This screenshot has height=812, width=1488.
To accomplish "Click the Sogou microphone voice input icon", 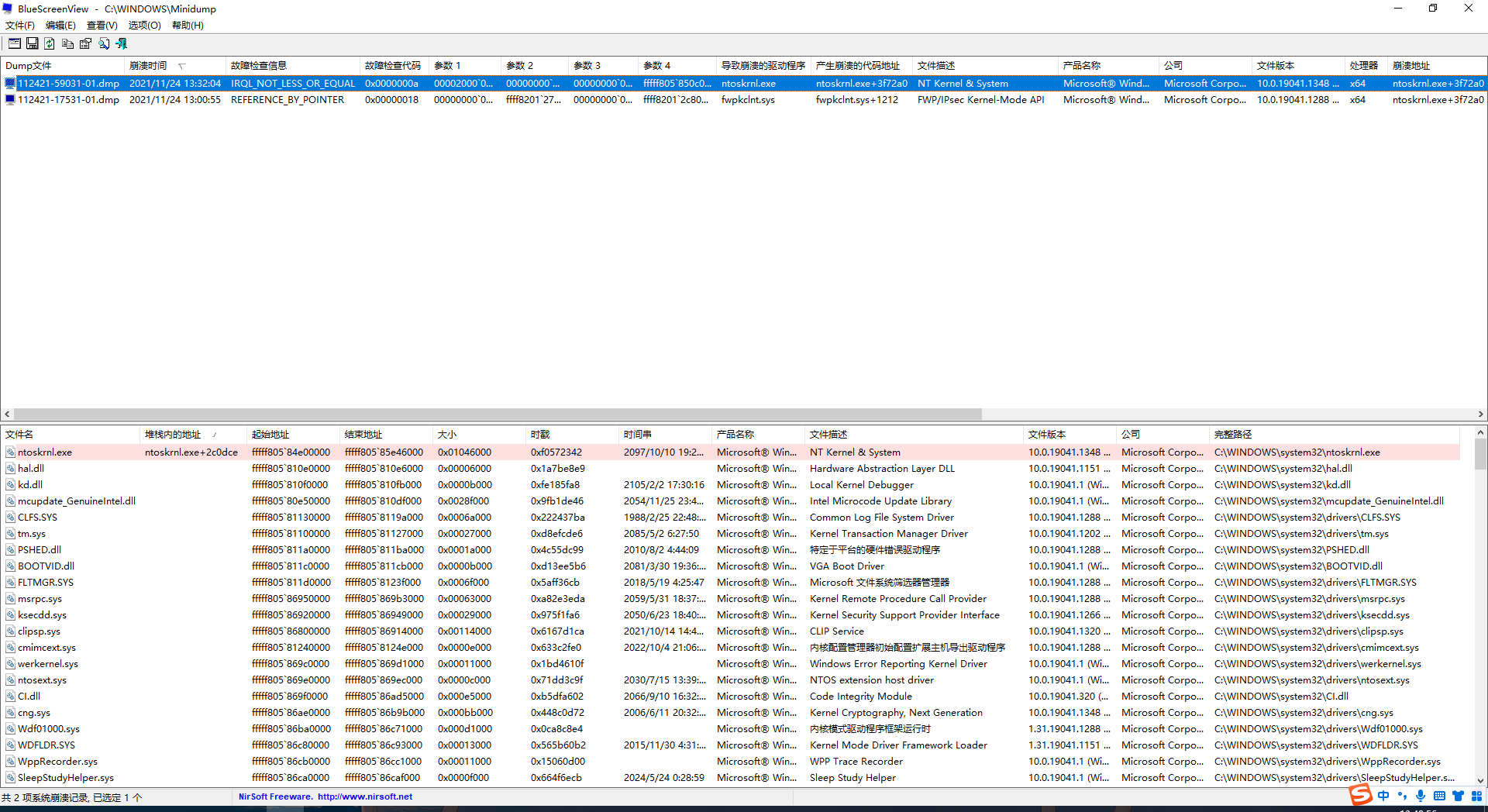I will click(1421, 796).
